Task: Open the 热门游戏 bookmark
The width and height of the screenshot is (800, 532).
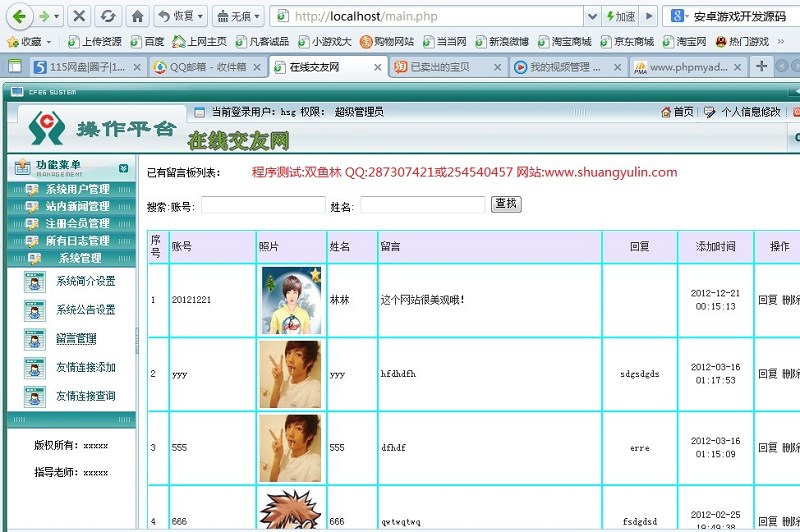Action: (x=742, y=42)
